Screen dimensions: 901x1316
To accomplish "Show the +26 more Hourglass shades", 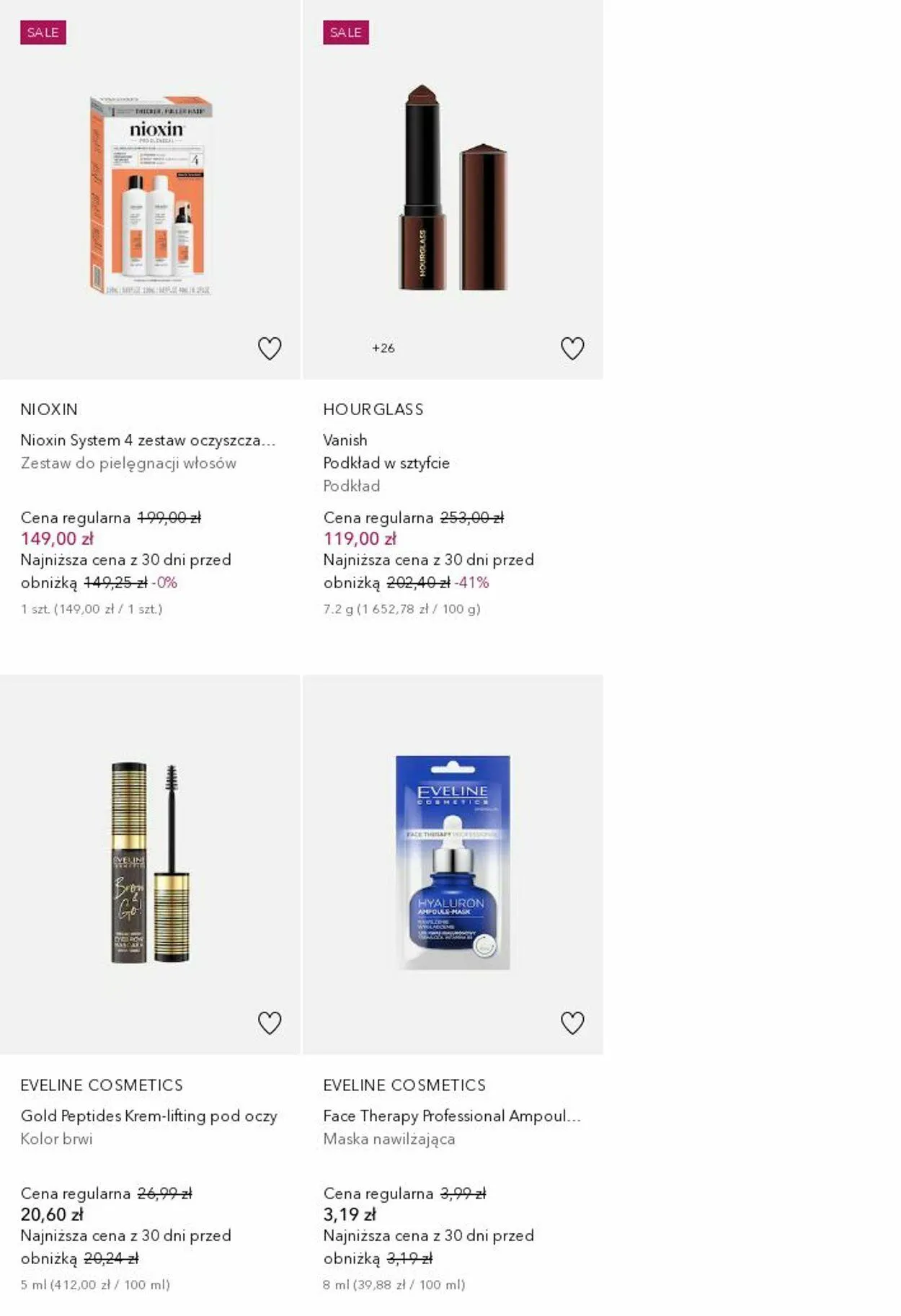I will coord(383,348).
